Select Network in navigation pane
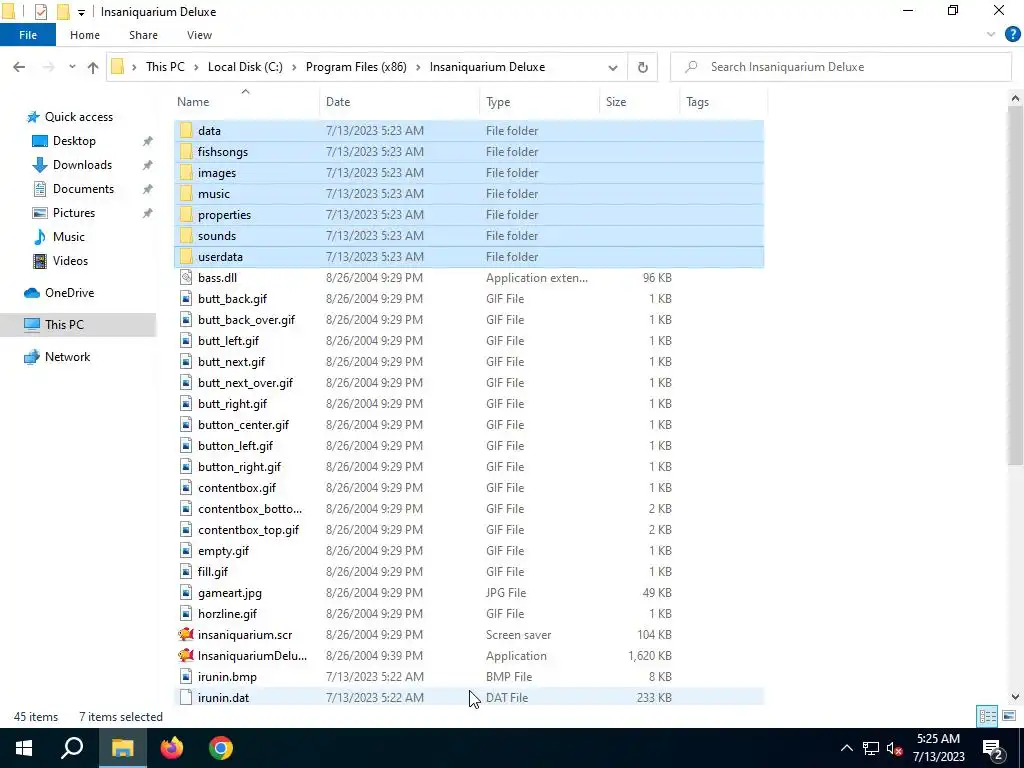1024x768 pixels. coord(67,357)
